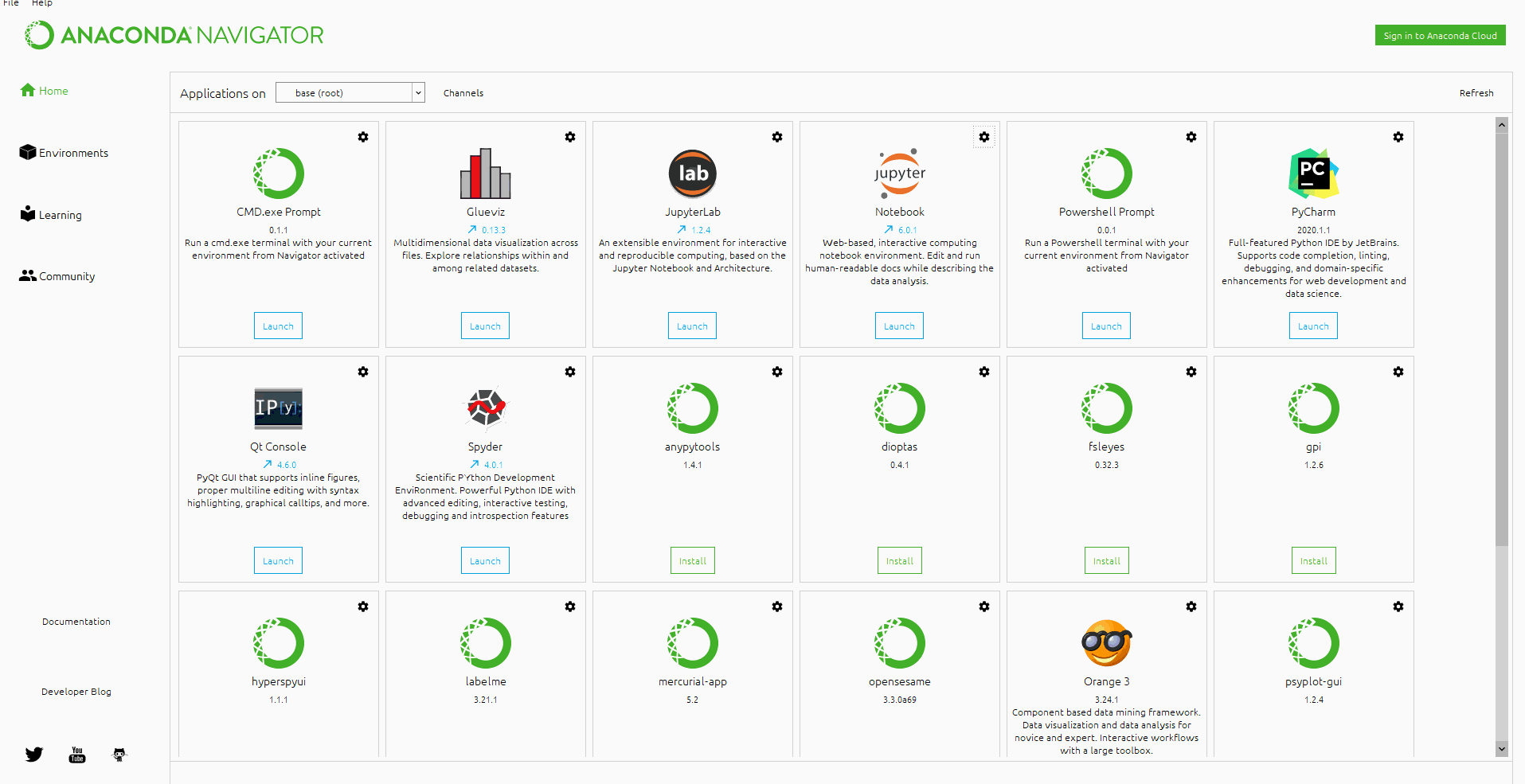Open gear options for PyCharm
The image size is (1525, 784).
click(x=1398, y=137)
